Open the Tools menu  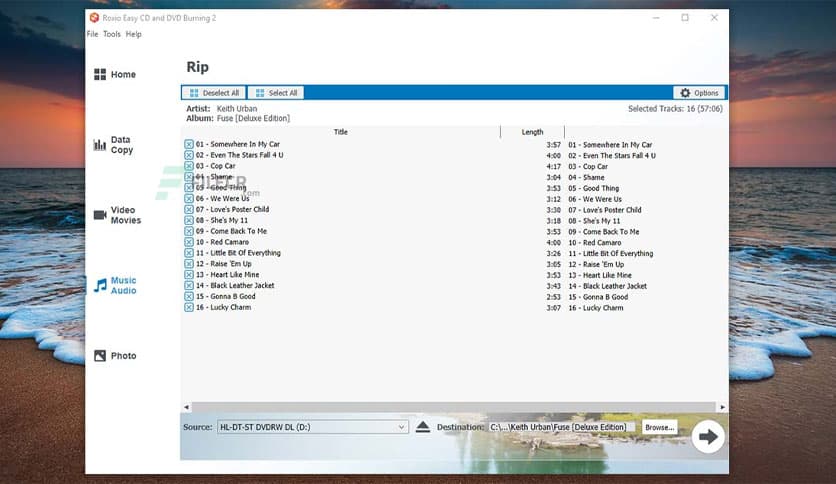(x=111, y=34)
